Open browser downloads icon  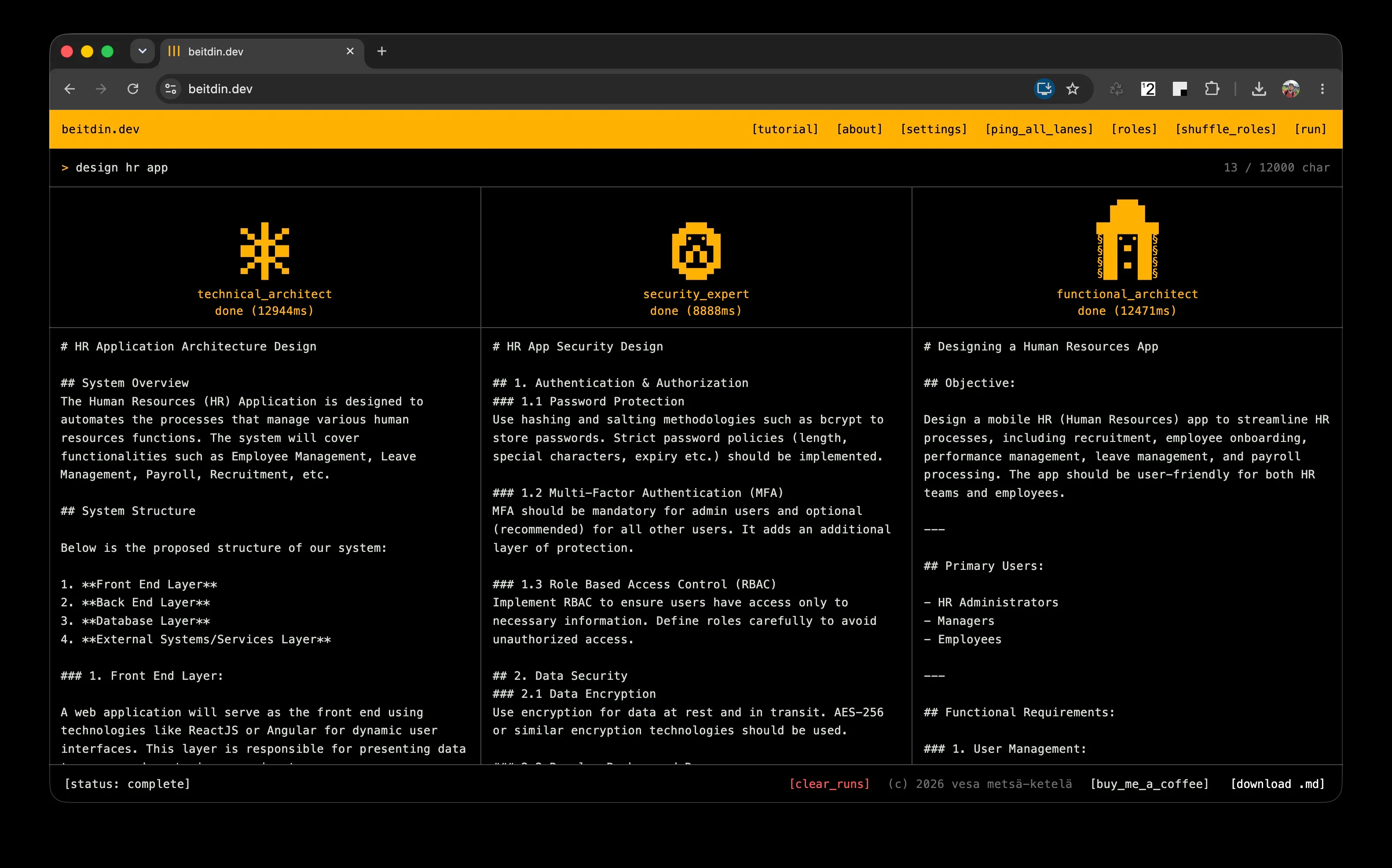[1259, 89]
